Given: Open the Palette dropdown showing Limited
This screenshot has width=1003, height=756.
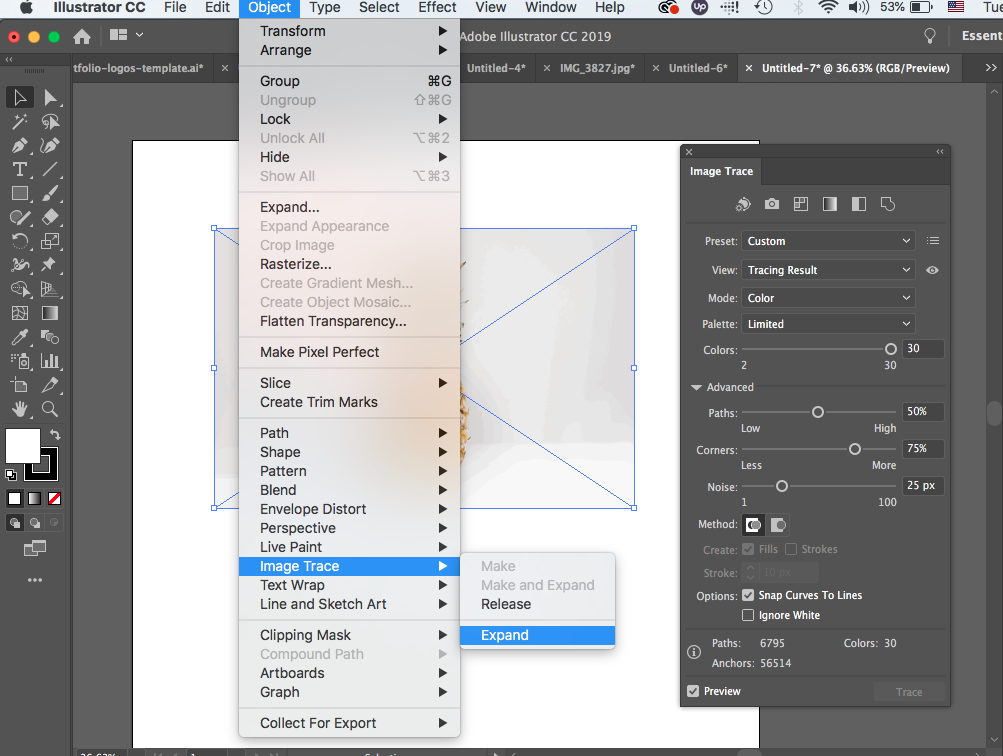Looking at the screenshot, I should 828,324.
